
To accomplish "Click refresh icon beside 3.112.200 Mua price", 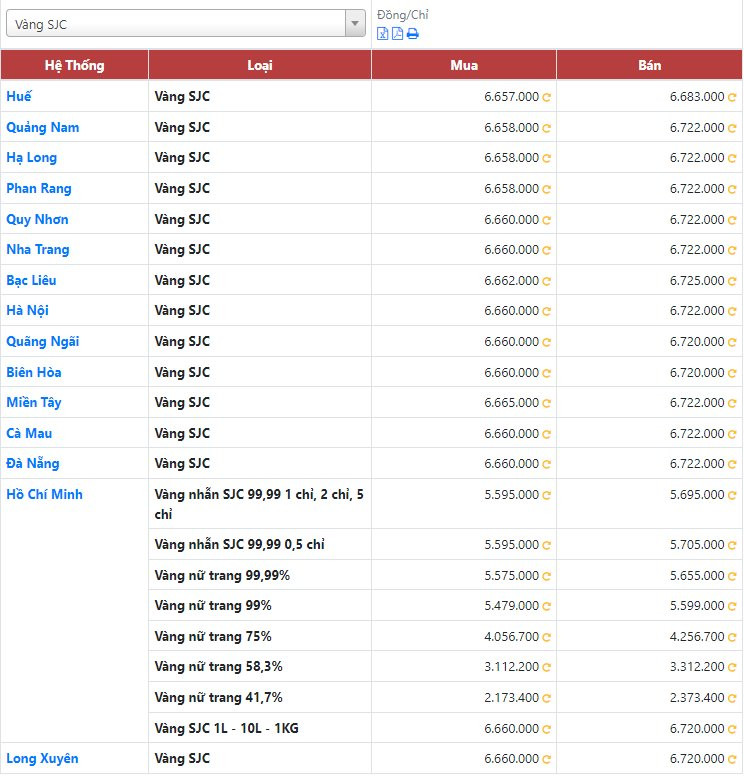I will click(546, 667).
